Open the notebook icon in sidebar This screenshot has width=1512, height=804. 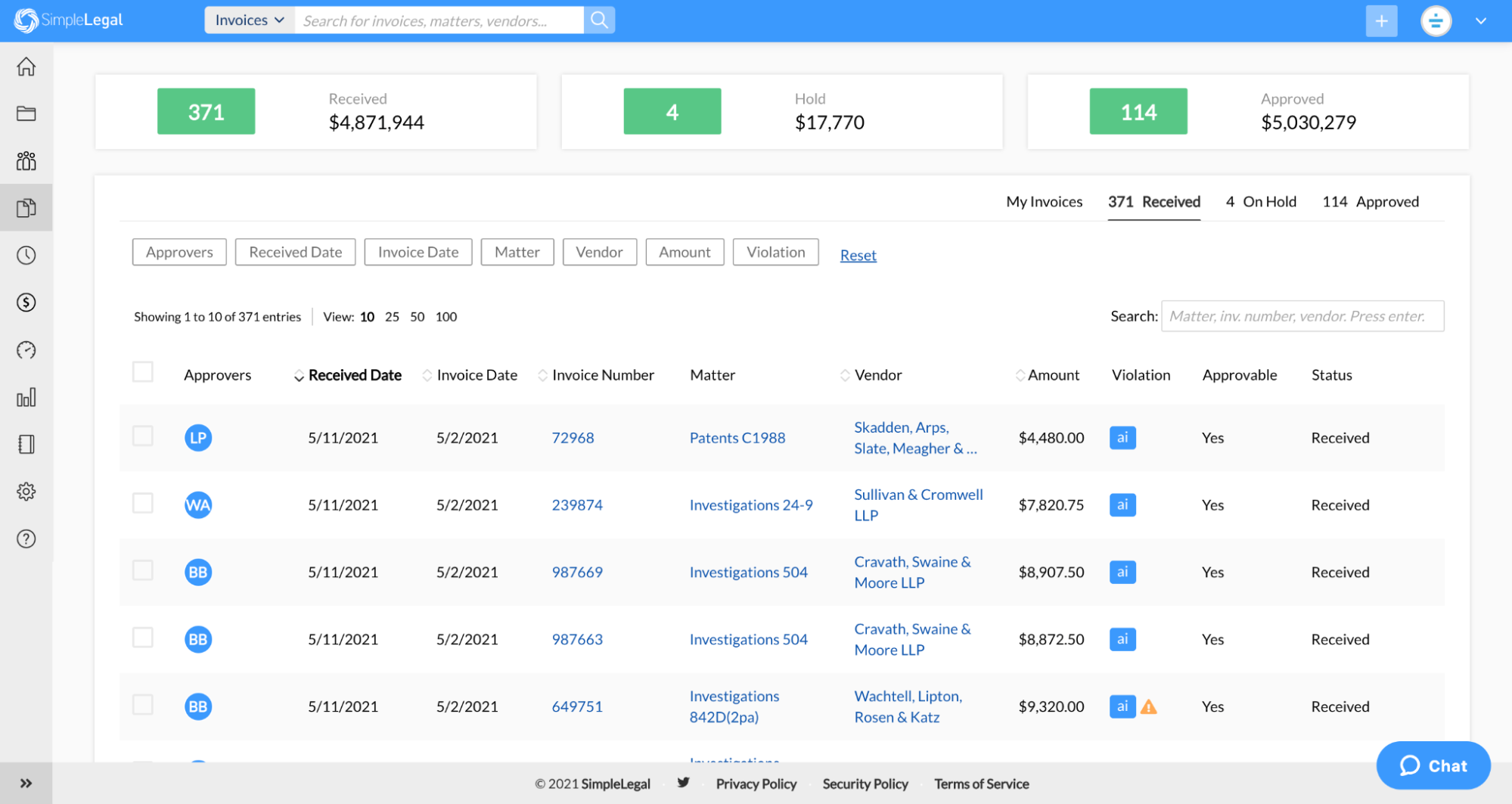[x=26, y=444]
